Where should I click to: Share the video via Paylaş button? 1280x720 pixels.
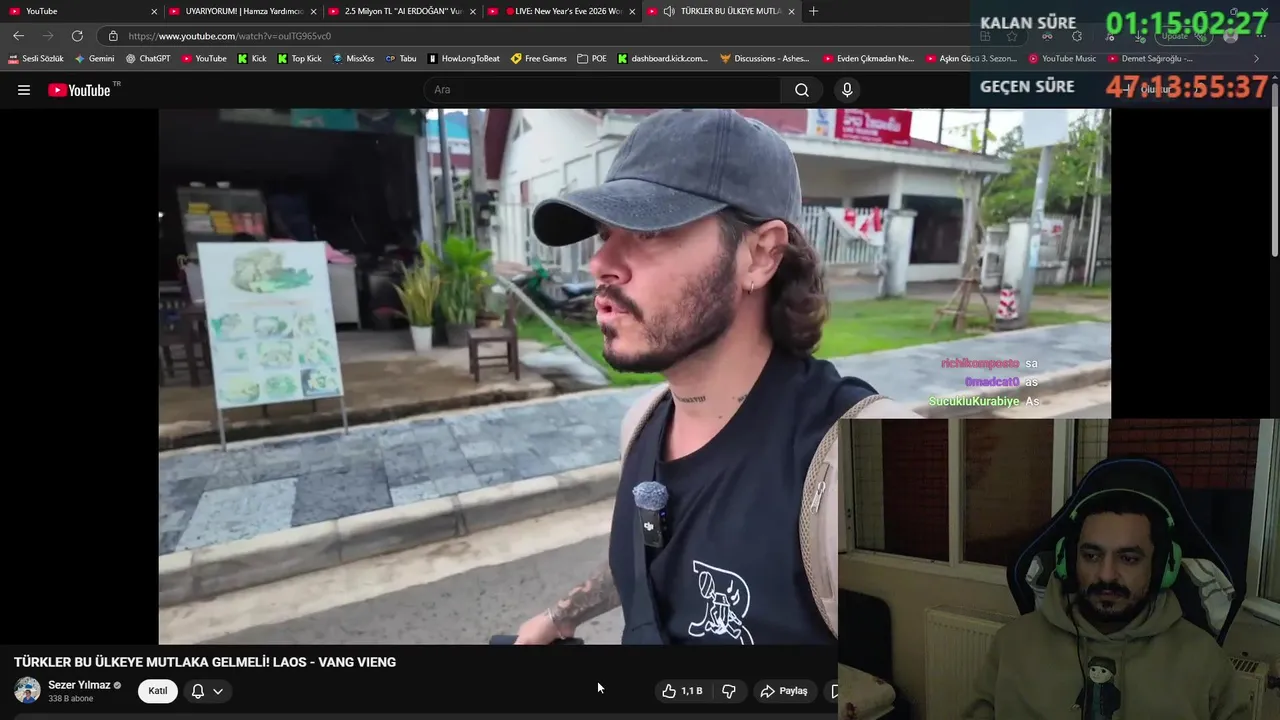tap(784, 691)
